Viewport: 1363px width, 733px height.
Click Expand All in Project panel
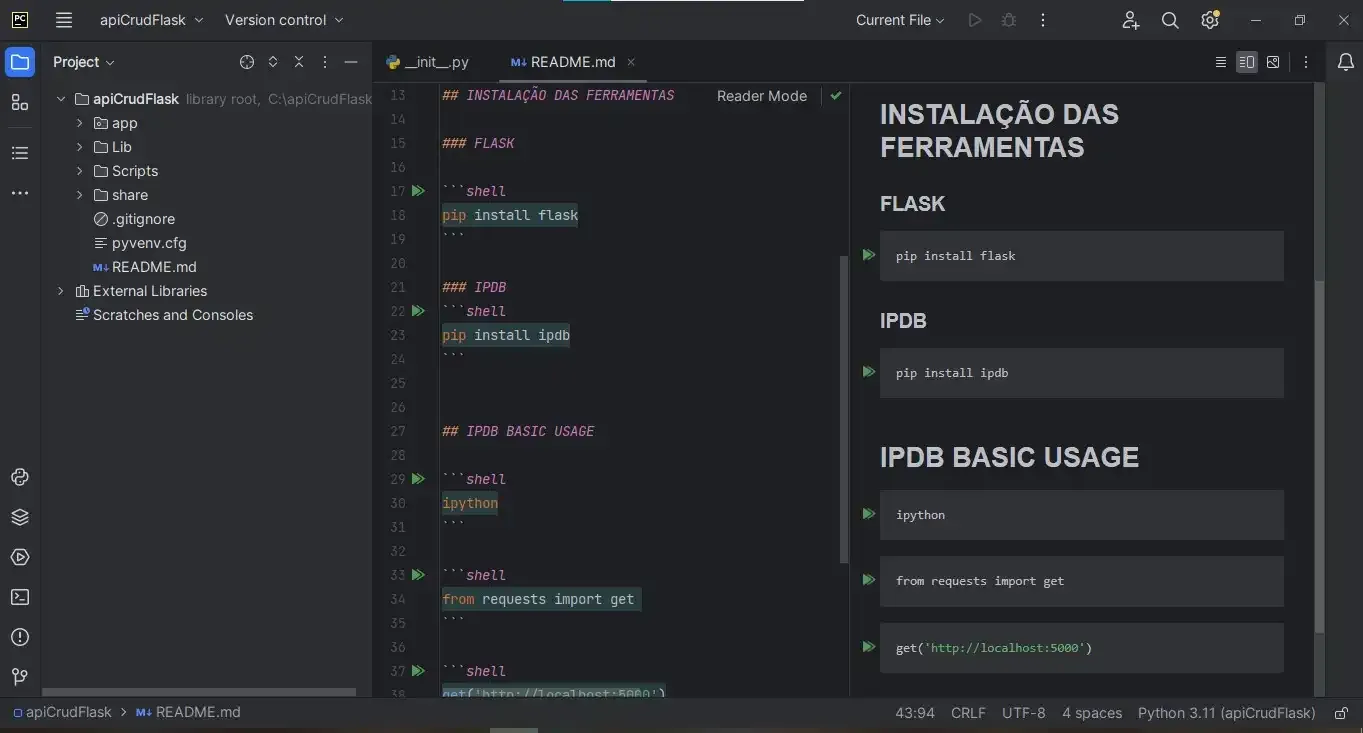tap(273, 62)
